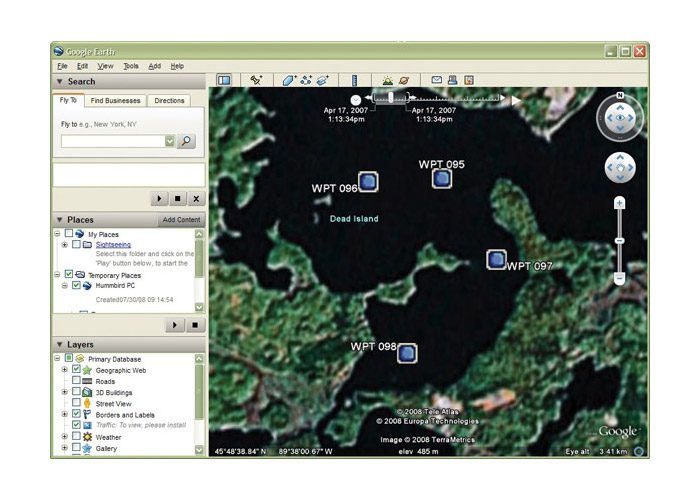The height and width of the screenshot is (500, 700).
Task: Toggle the Sightseeing folder checkbox
Action: click(76, 244)
